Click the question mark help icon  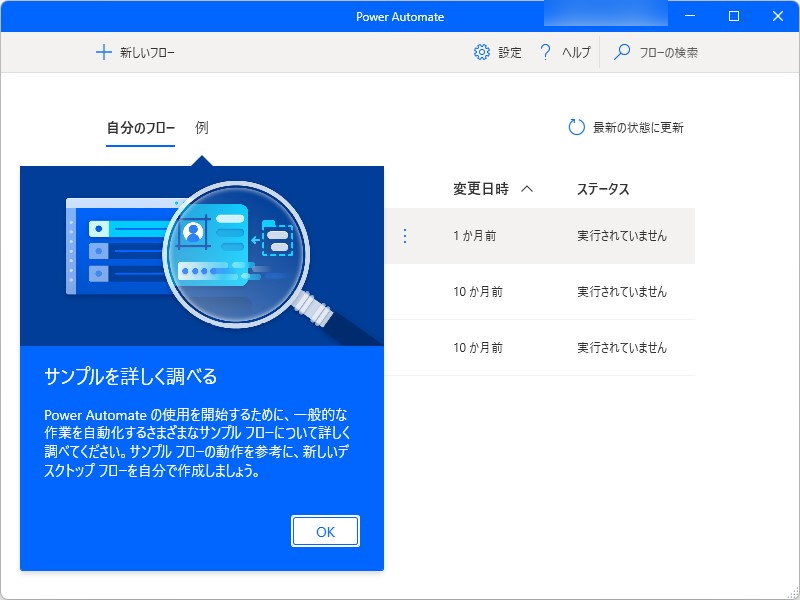[545, 52]
